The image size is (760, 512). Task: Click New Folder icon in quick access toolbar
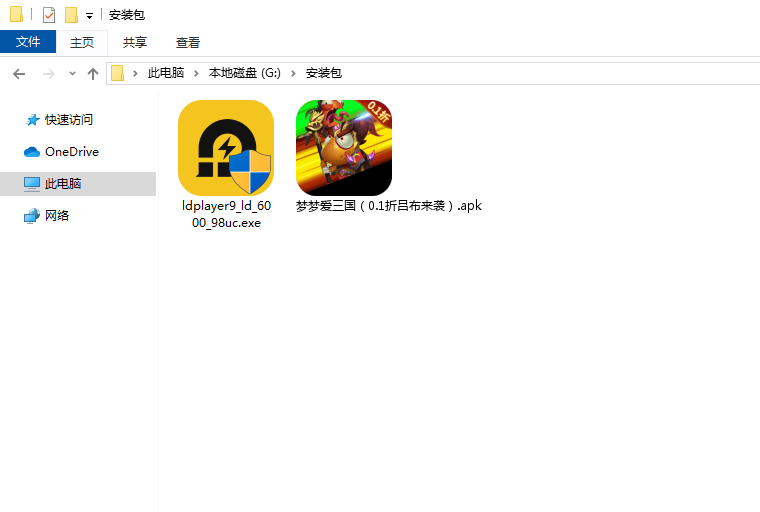pos(71,15)
